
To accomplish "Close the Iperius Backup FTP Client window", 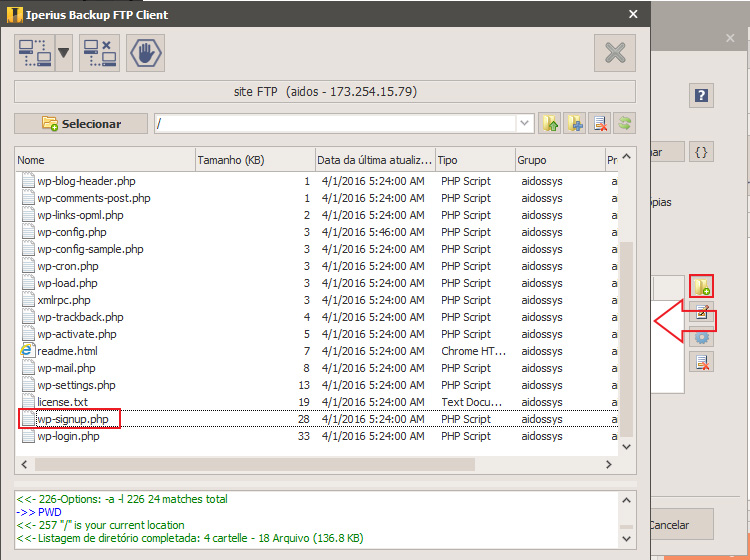I will click(633, 14).
